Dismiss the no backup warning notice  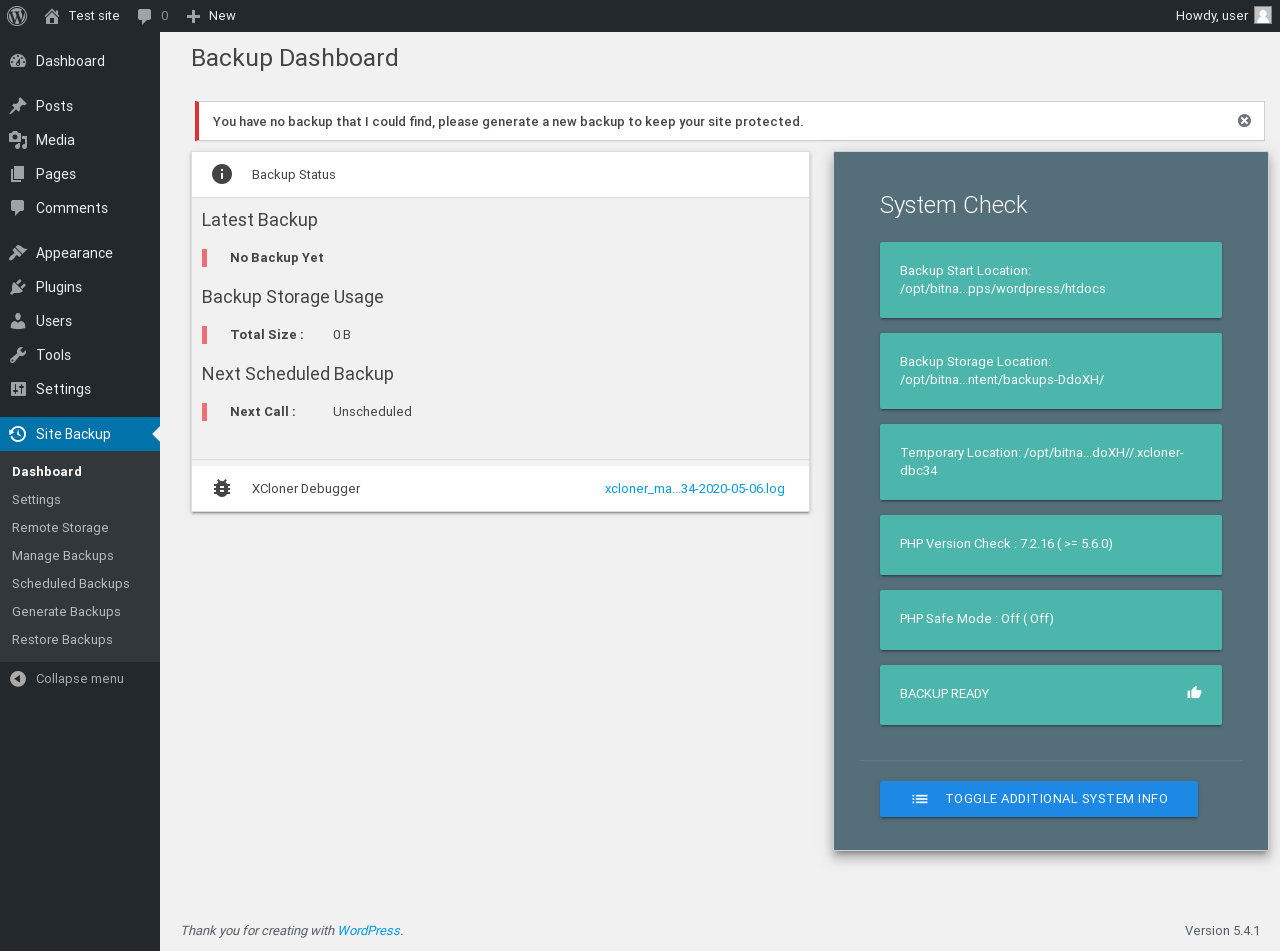click(x=1244, y=121)
